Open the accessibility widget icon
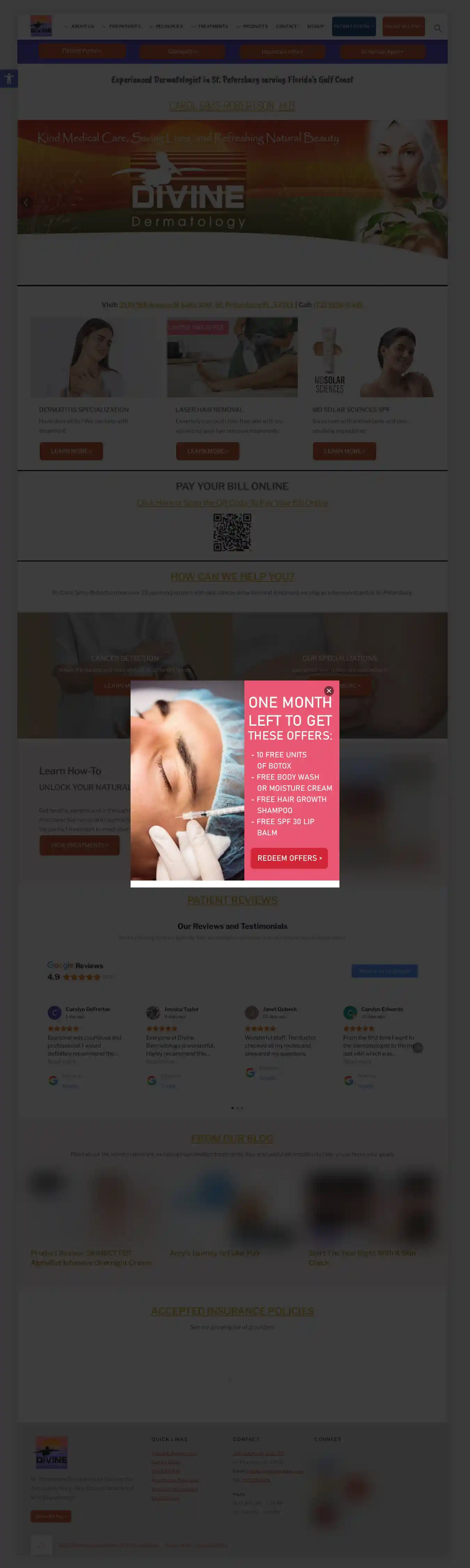The width and height of the screenshot is (470, 1568). coord(8,79)
